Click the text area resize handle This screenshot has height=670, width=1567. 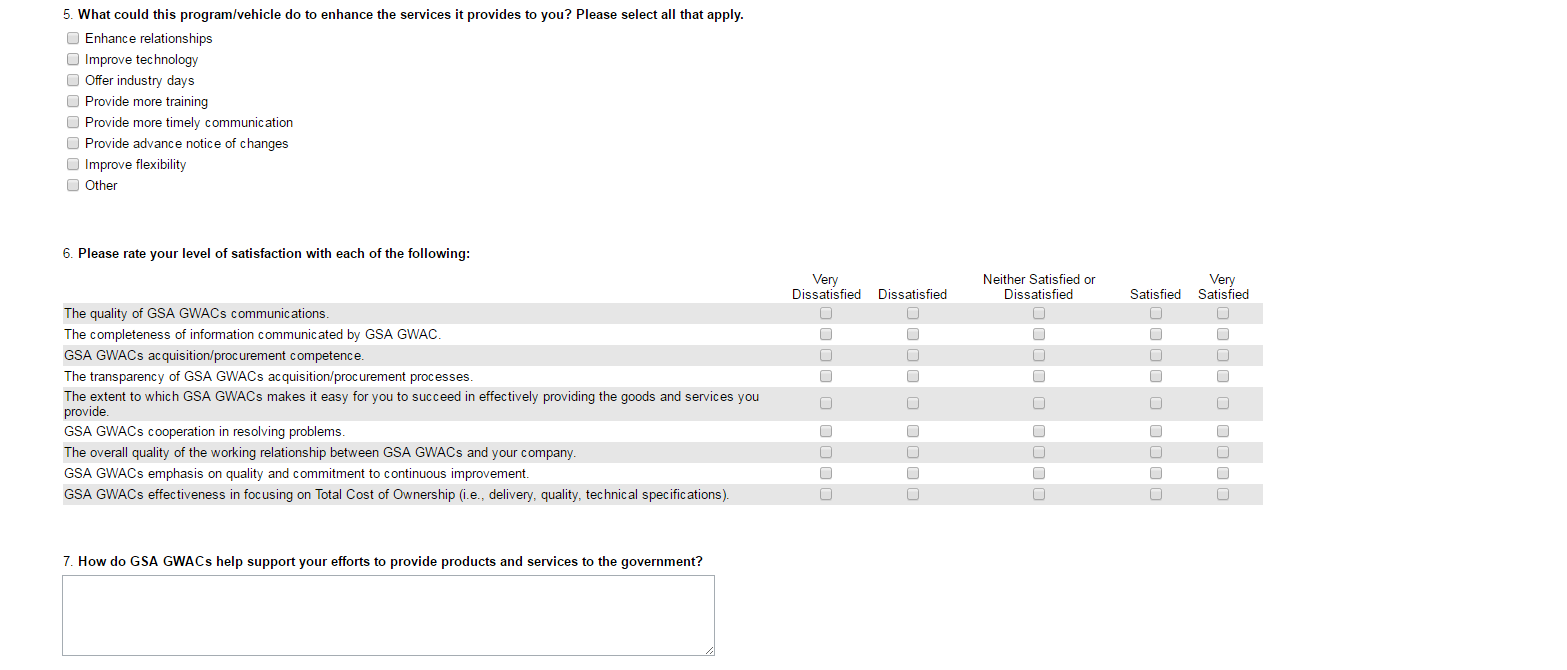click(x=709, y=650)
